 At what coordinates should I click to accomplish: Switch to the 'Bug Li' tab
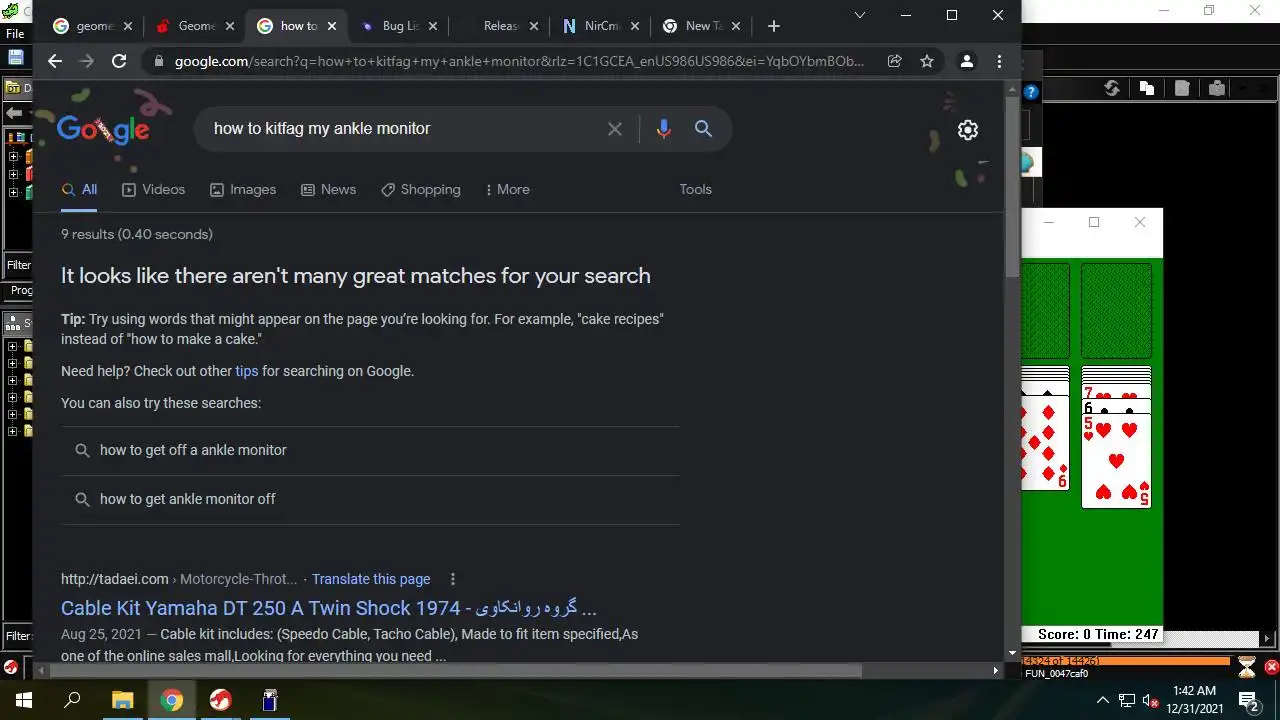click(399, 26)
